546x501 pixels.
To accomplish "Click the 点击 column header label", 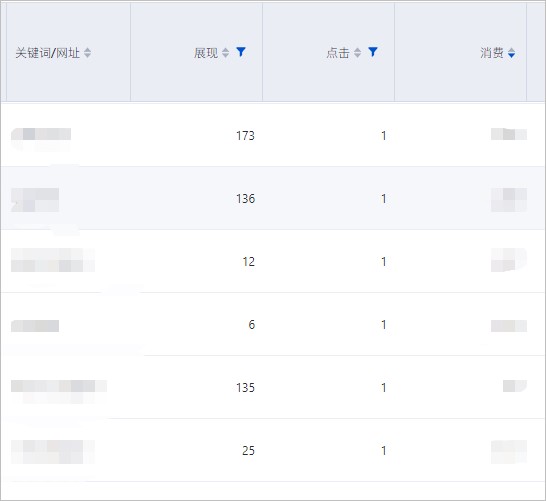I will pos(338,53).
